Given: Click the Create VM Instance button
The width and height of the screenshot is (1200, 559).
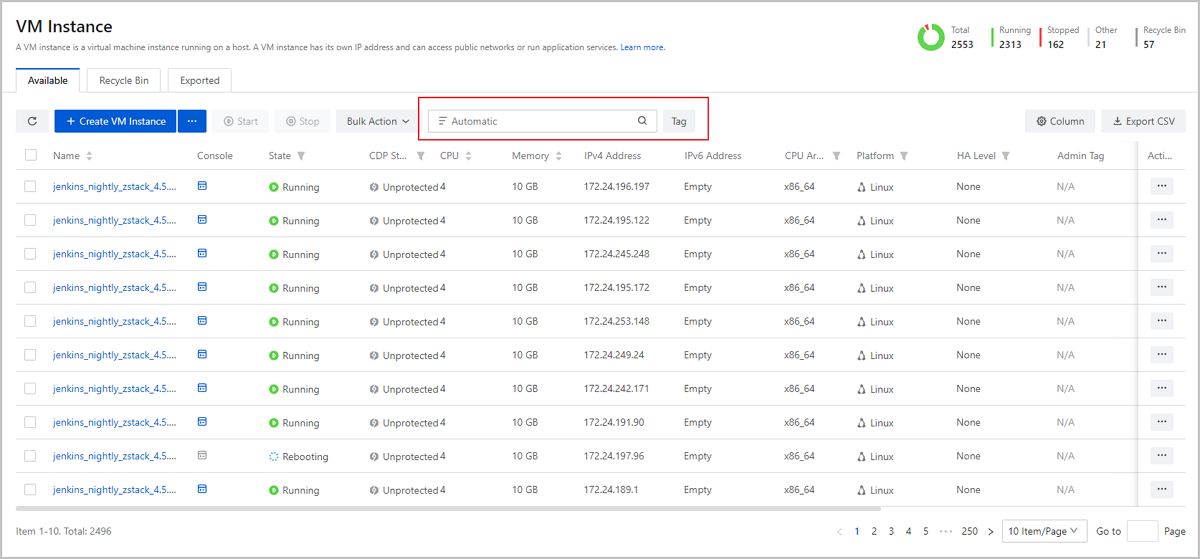Looking at the screenshot, I should pos(116,121).
